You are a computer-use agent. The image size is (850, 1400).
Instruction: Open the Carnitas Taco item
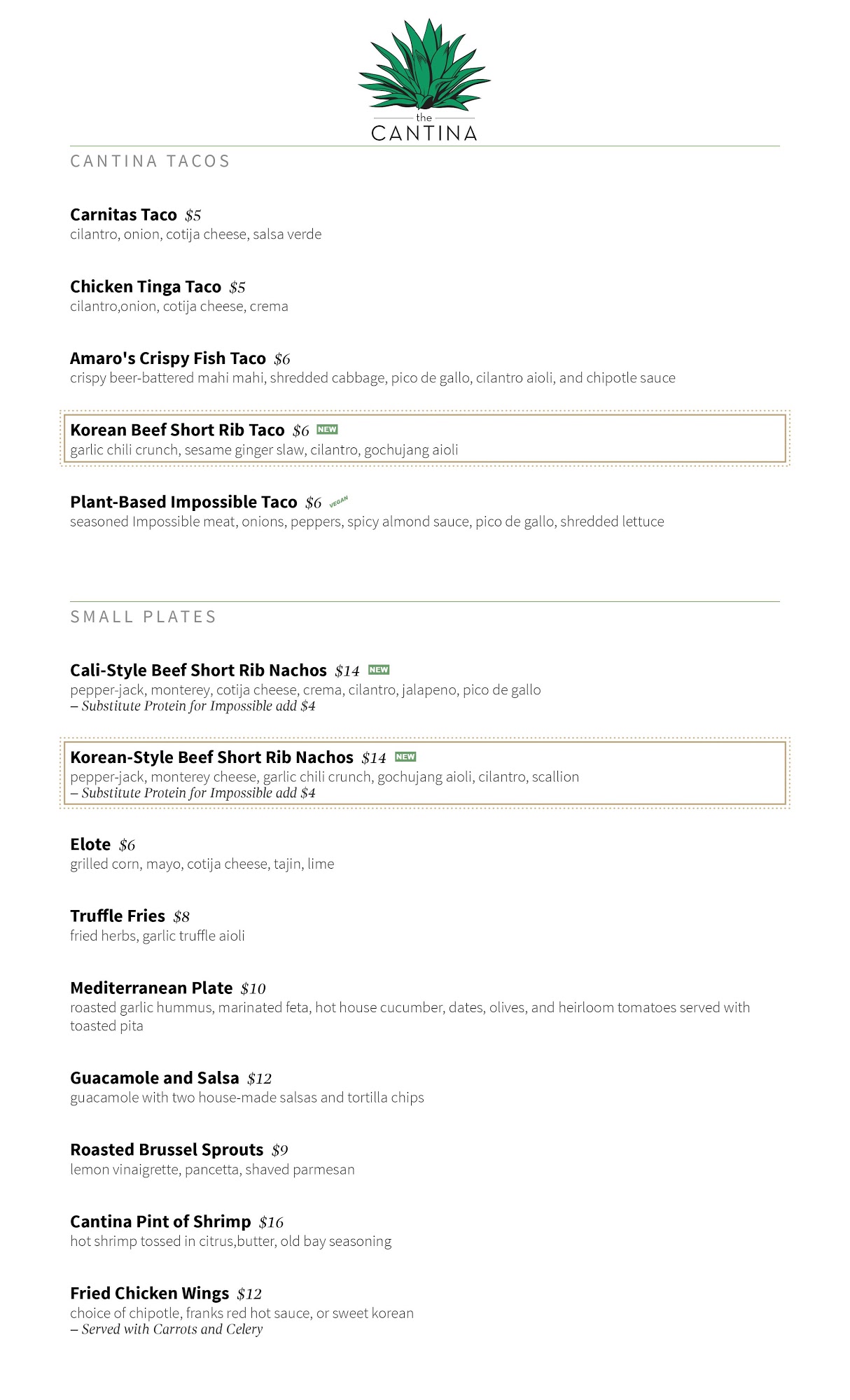(x=123, y=215)
